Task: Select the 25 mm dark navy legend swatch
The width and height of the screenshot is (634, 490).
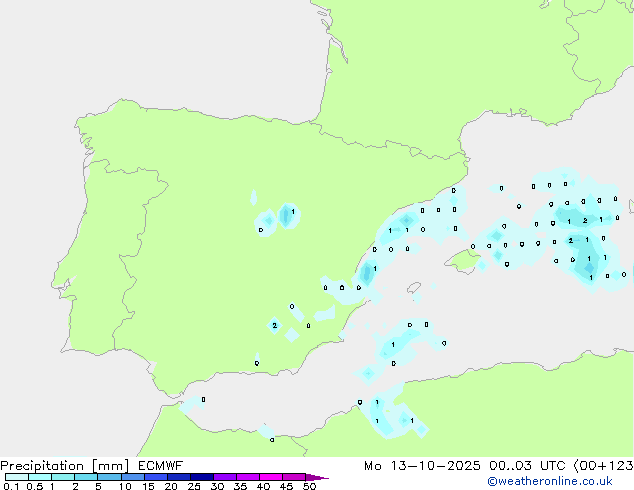Action: (200, 478)
